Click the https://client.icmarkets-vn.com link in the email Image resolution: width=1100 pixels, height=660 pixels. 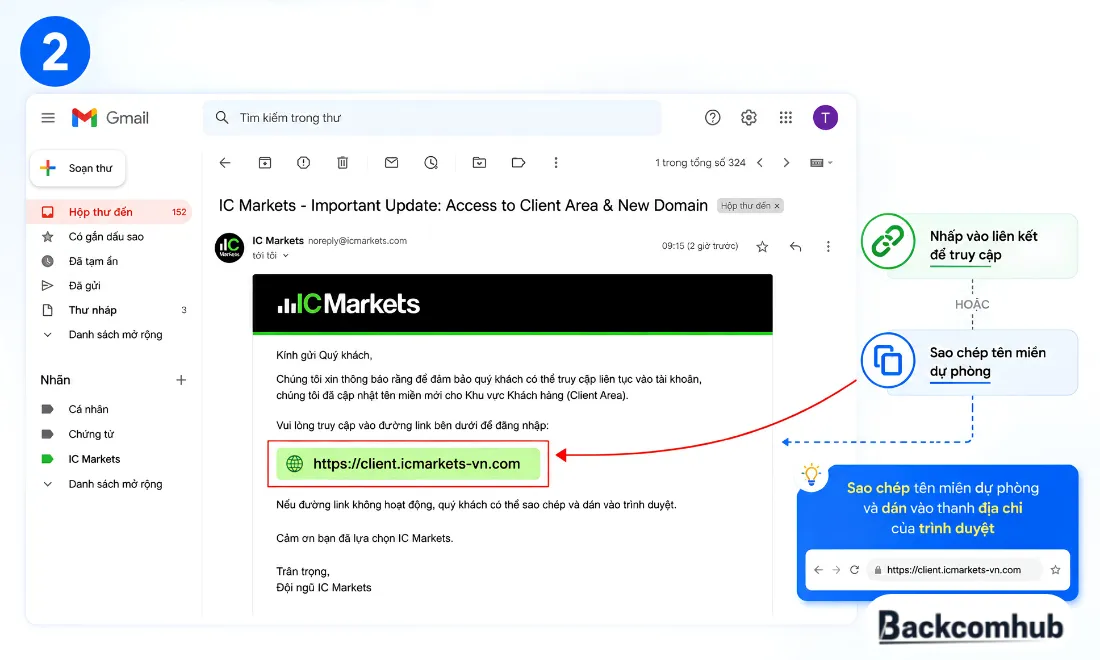tap(417, 464)
